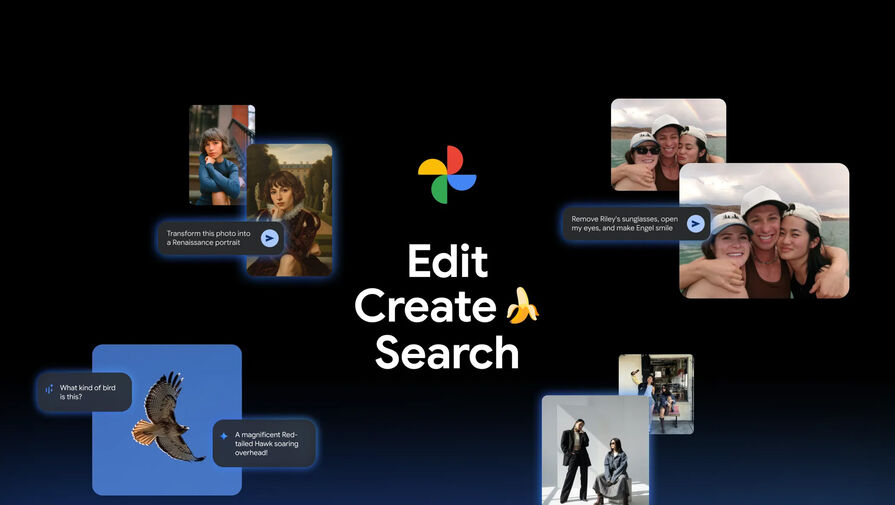Click the banana emoji beside Create
Screen dimensions: 895x505
(x=521, y=306)
